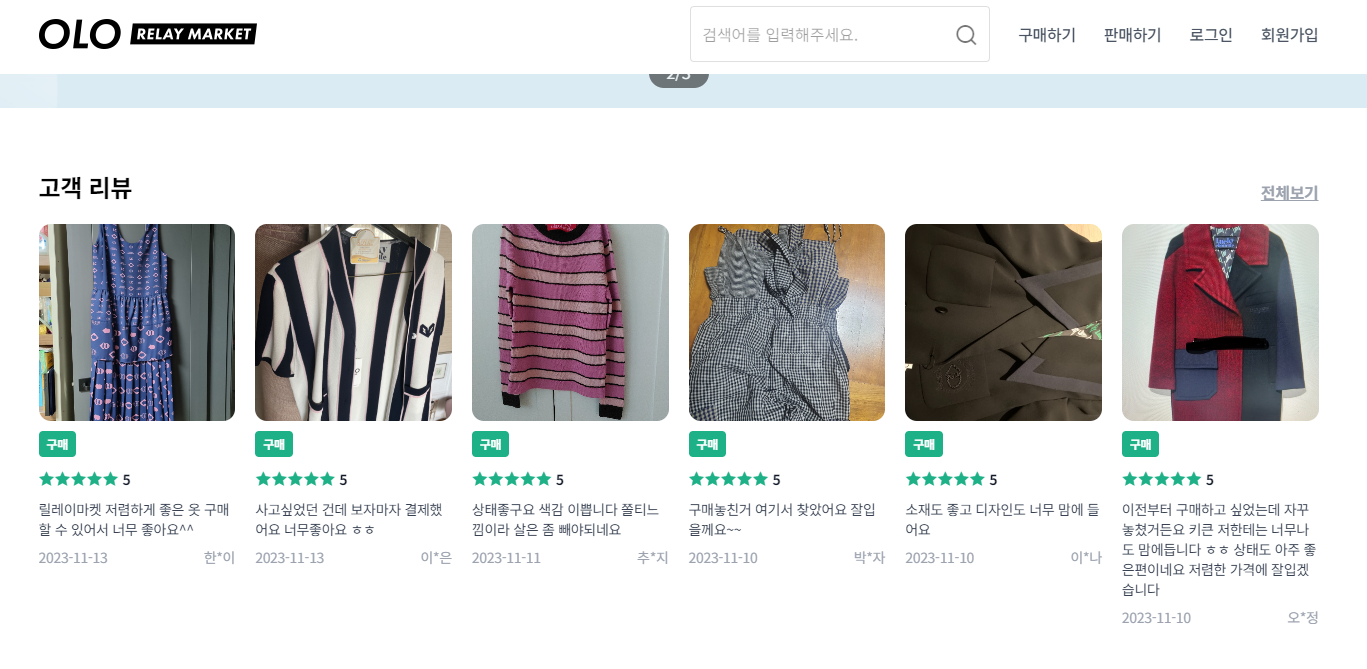Click 구매 badge on 이*나 review
This screenshot has width=1367, height=669.
pos(924,444)
